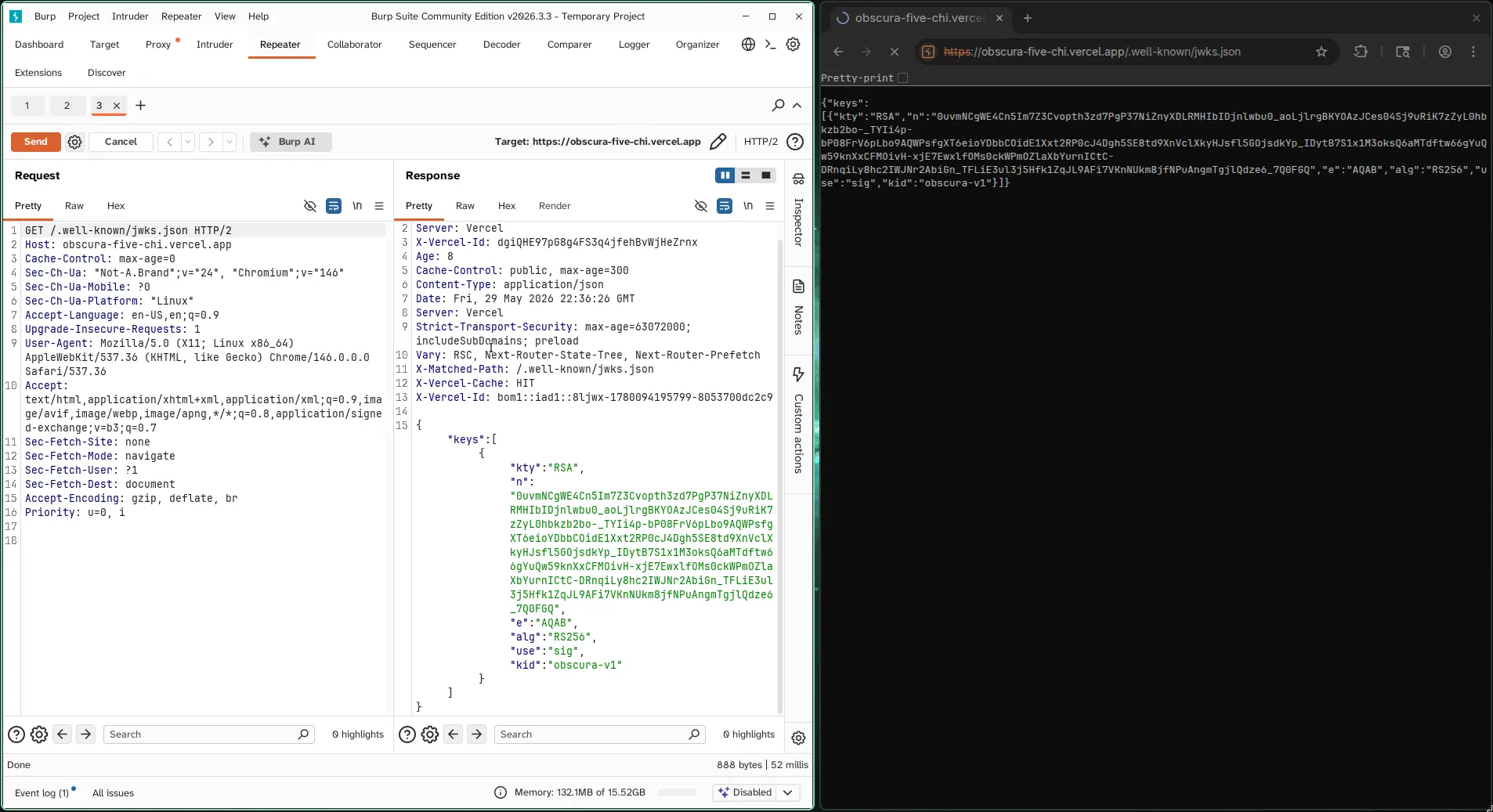
Task: Select top-bottom layout view
Action: tap(746, 175)
